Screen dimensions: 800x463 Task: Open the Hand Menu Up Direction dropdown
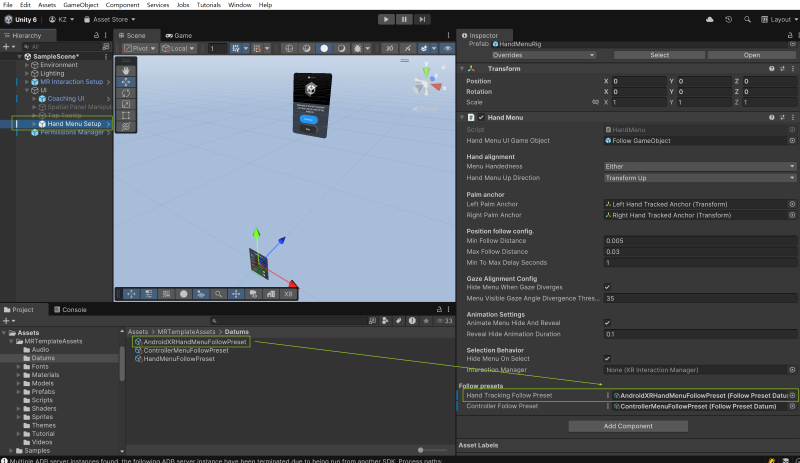coord(700,178)
